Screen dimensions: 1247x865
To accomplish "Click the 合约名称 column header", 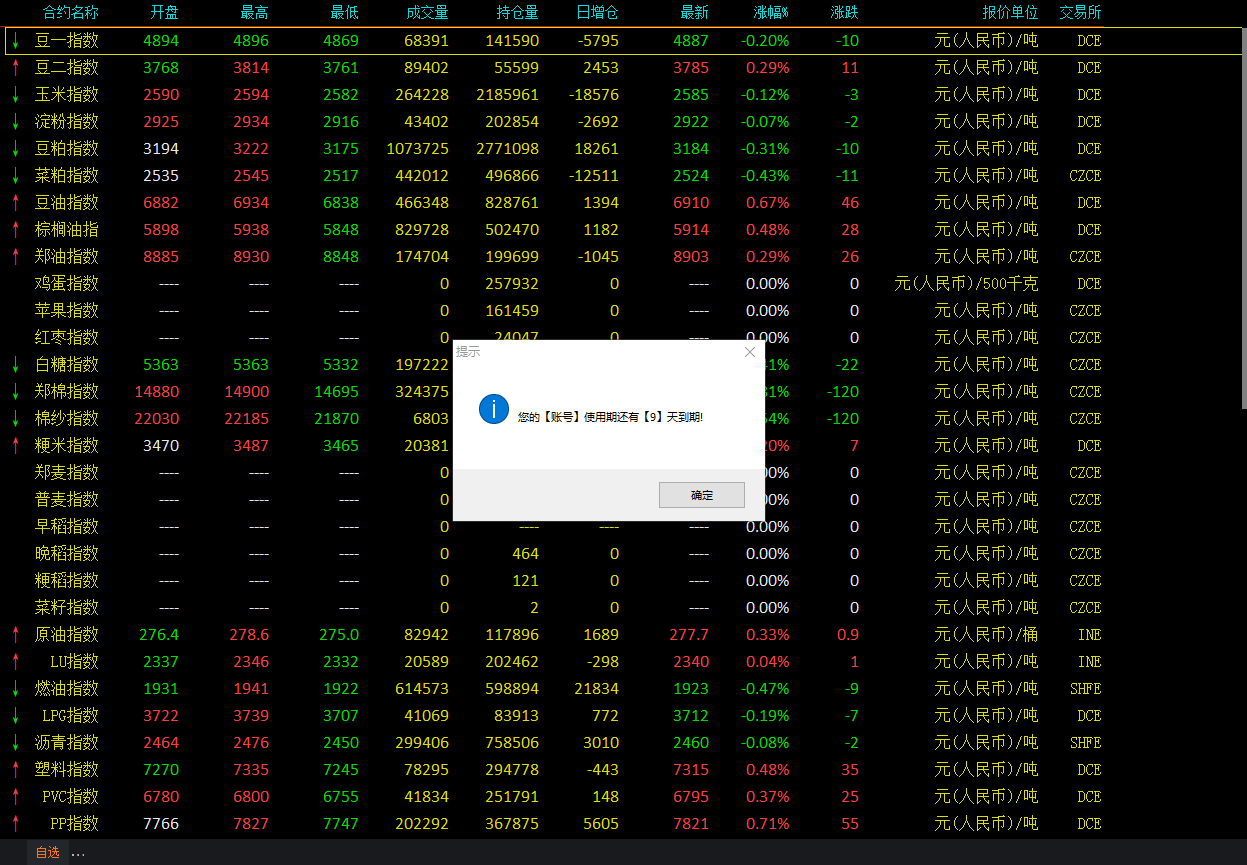I will tap(70, 13).
